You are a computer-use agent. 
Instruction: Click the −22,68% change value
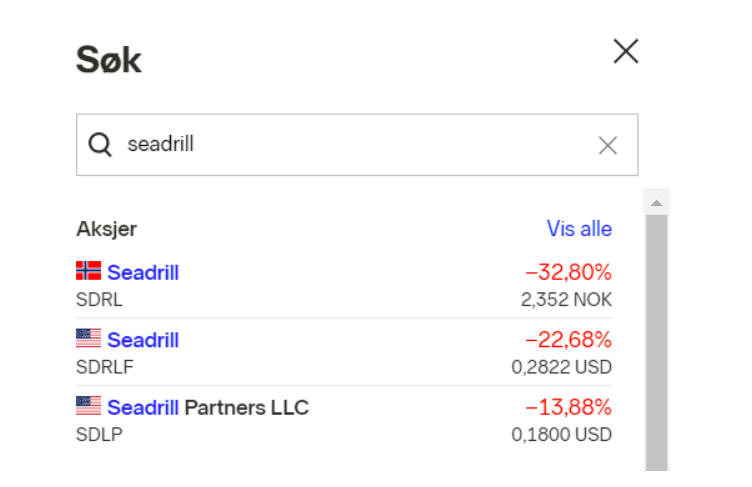point(568,340)
